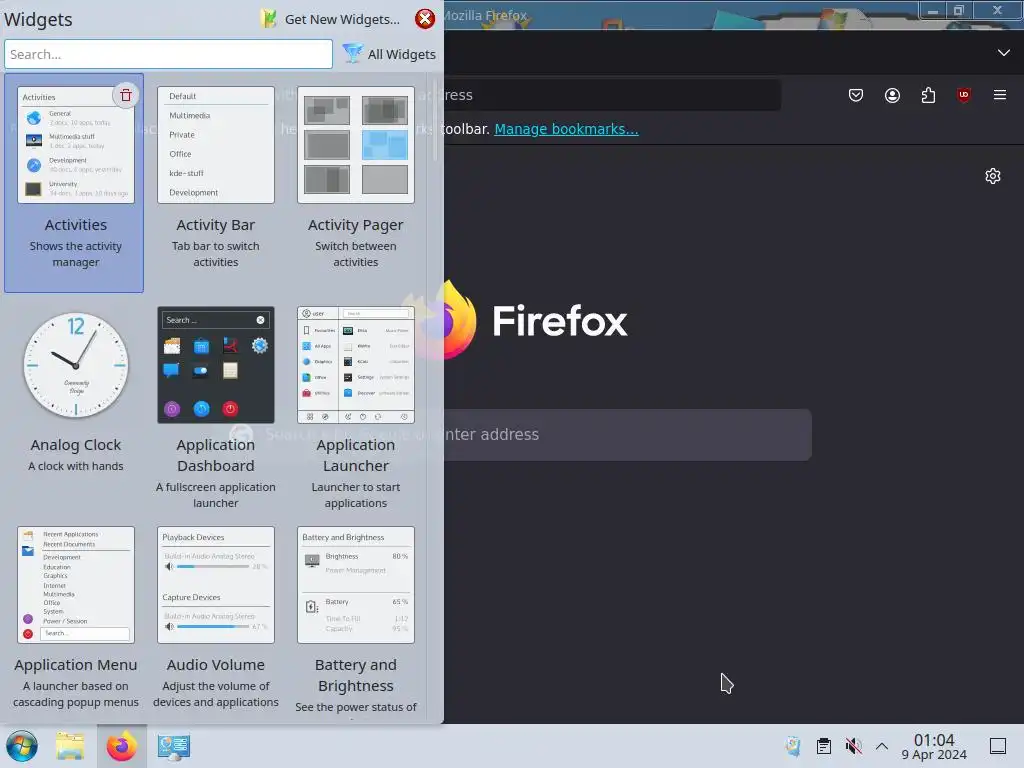1024x768 pixels.
Task: Minimize the Mozilla Firefox window
Action: click(x=933, y=10)
